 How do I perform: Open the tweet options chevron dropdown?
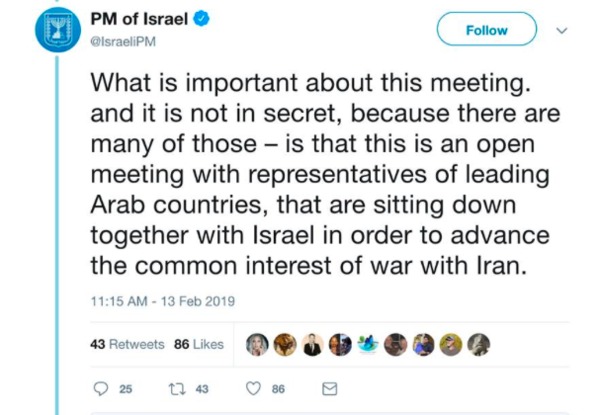[x=561, y=31]
